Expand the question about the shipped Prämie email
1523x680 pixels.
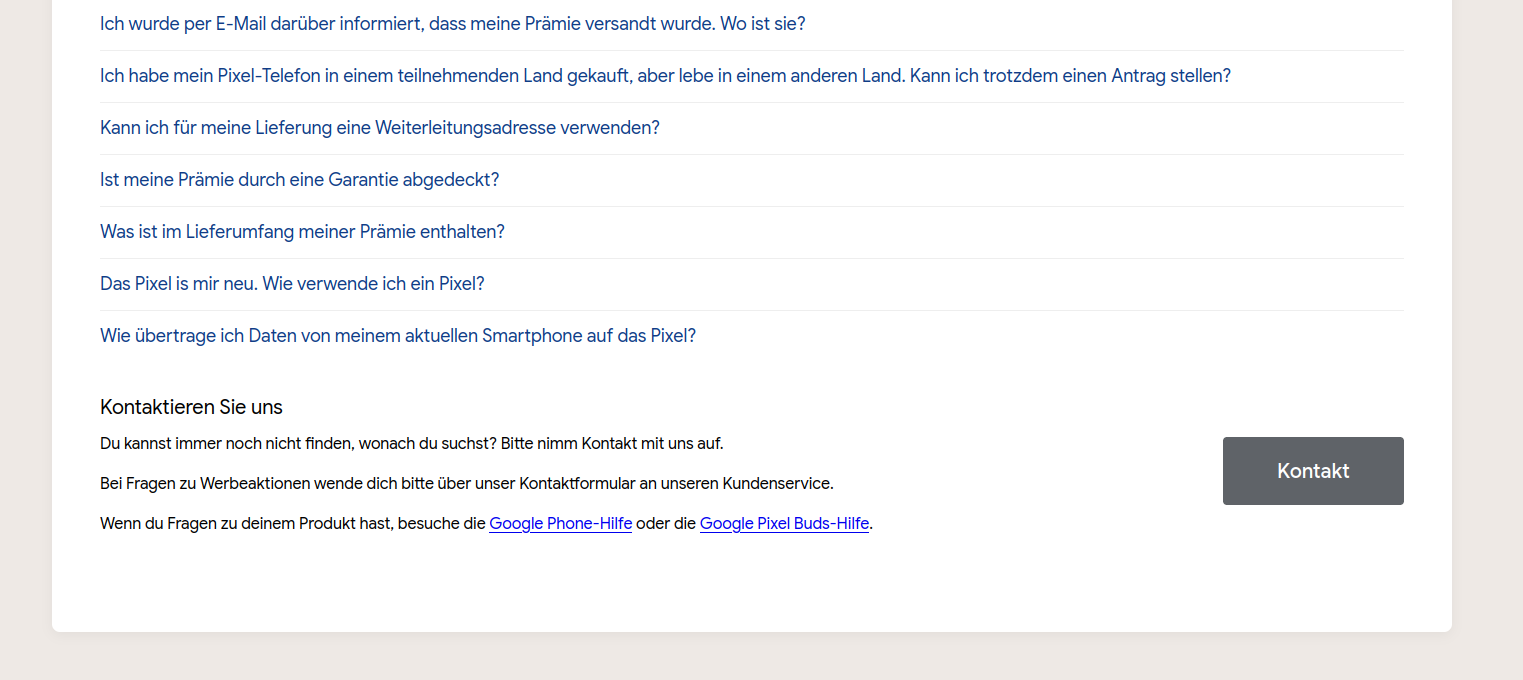click(452, 23)
